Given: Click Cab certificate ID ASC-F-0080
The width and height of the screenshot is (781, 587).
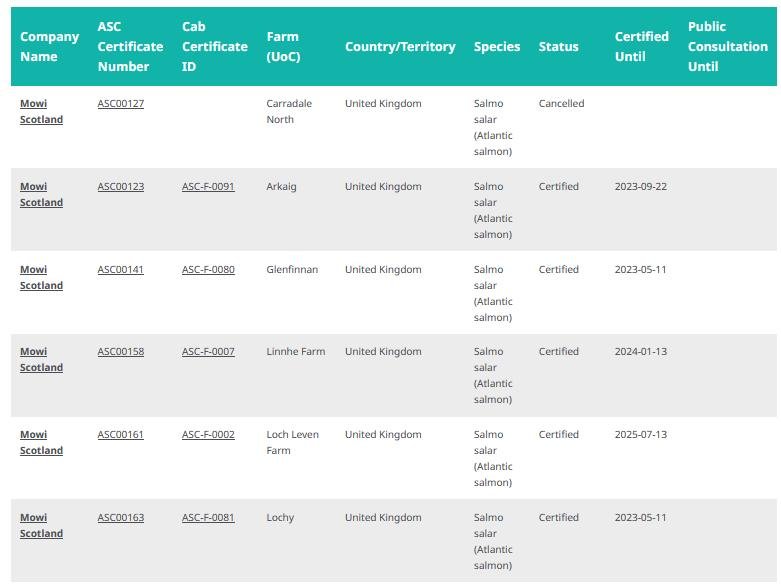Looking at the screenshot, I should tap(208, 270).
